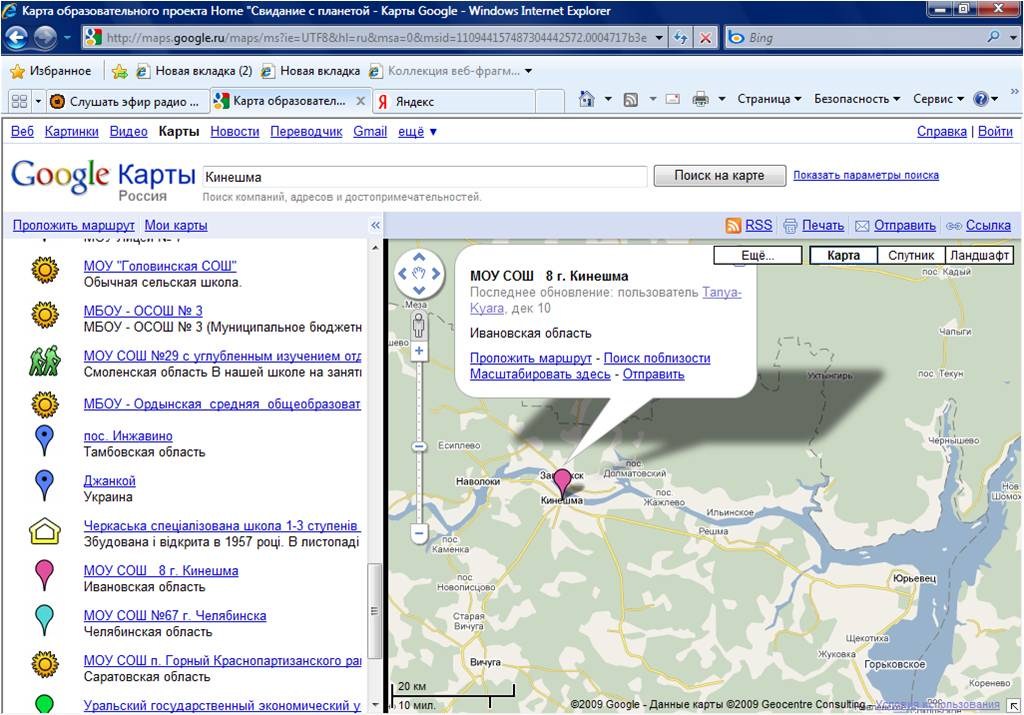Expand the Безопасность menu
Viewport: 1024px width, 715px height.
click(857, 99)
